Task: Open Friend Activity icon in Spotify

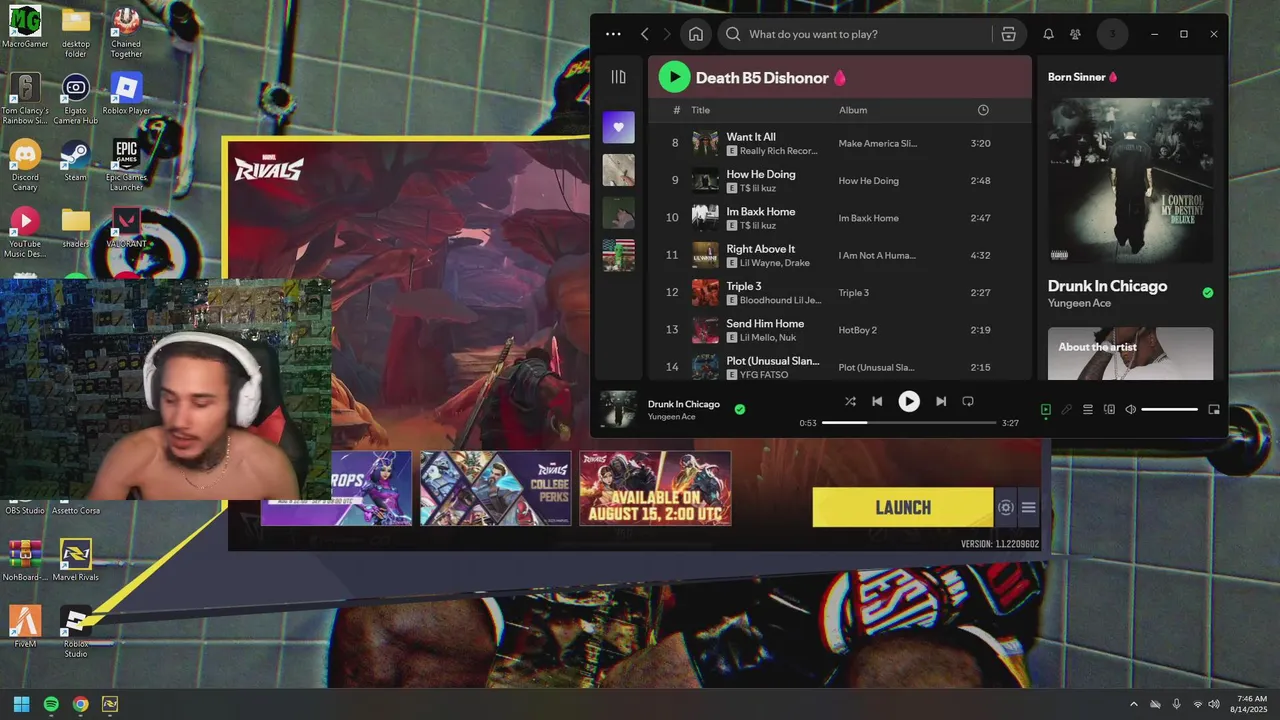Action: point(1075,34)
